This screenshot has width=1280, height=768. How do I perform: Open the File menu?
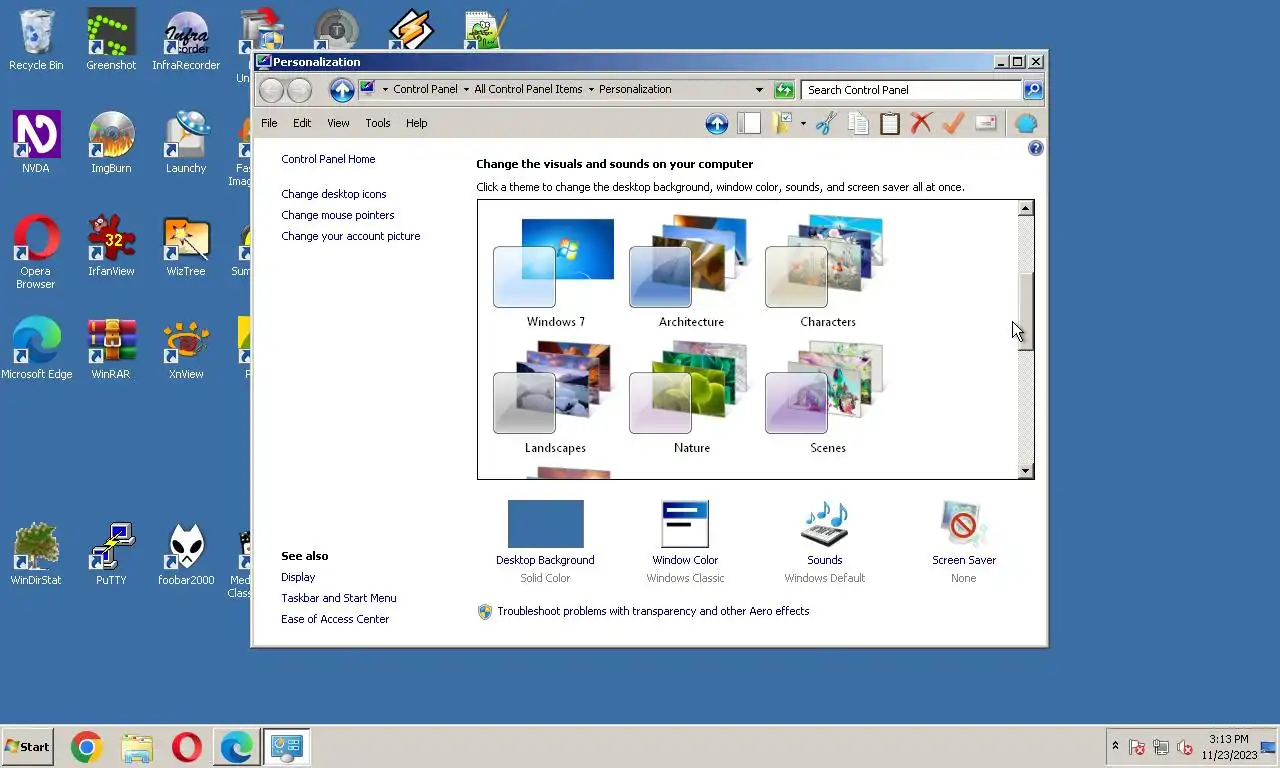[269, 123]
